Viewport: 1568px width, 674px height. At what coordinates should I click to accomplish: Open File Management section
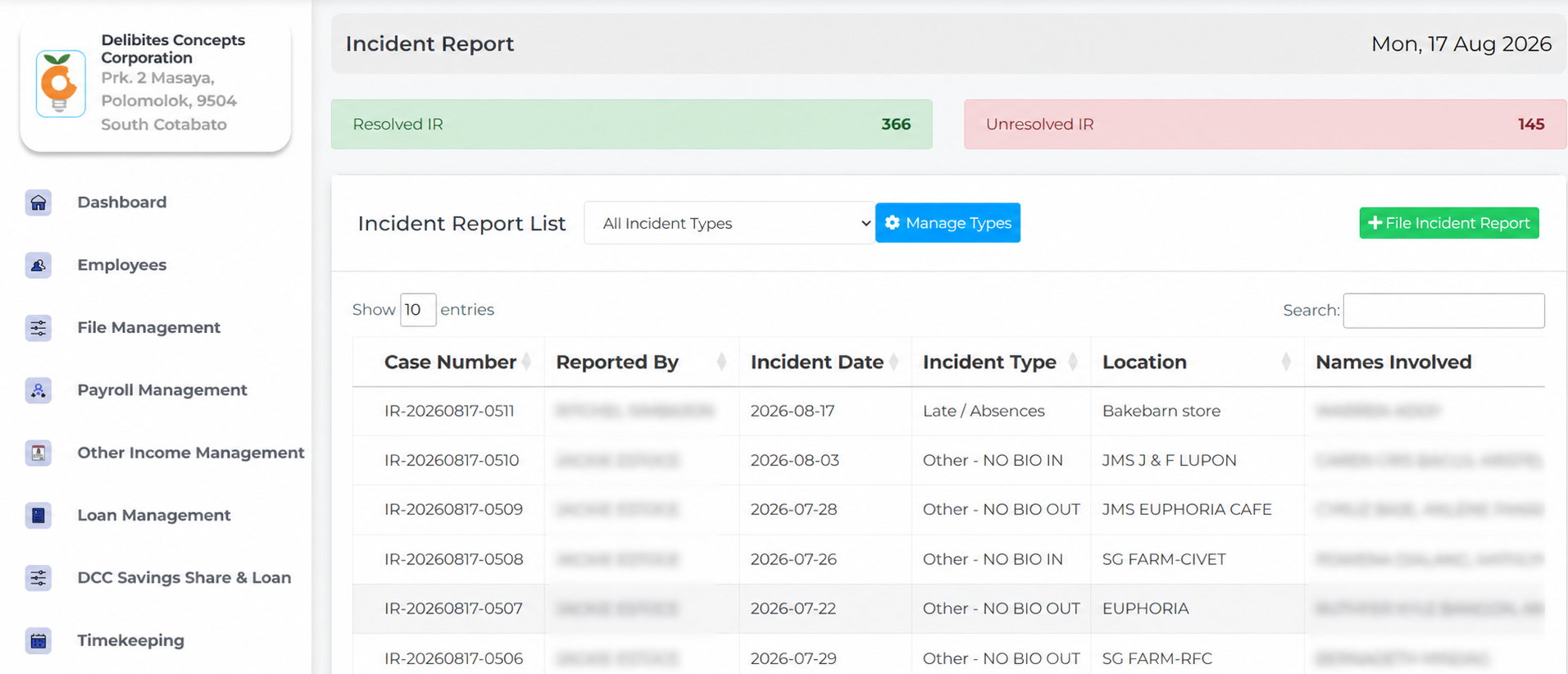(x=149, y=328)
